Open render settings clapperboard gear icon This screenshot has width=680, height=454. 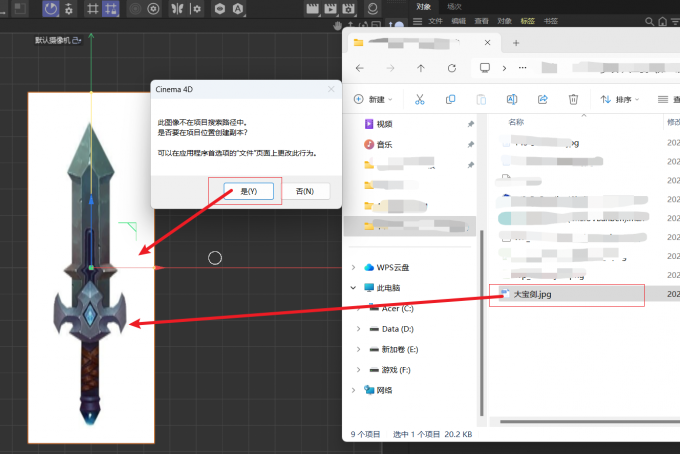[349, 9]
